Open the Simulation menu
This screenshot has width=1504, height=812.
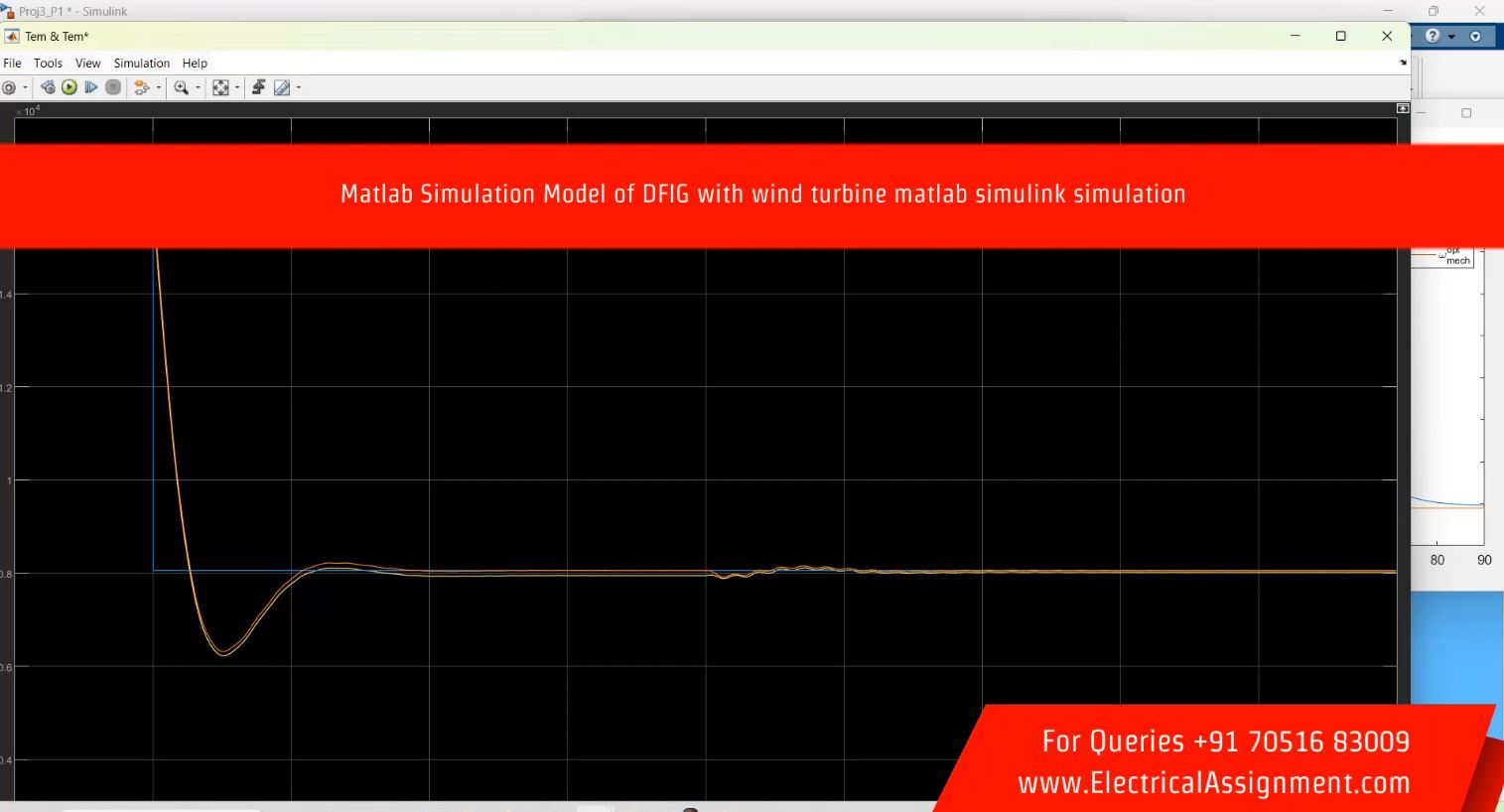[x=141, y=63]
